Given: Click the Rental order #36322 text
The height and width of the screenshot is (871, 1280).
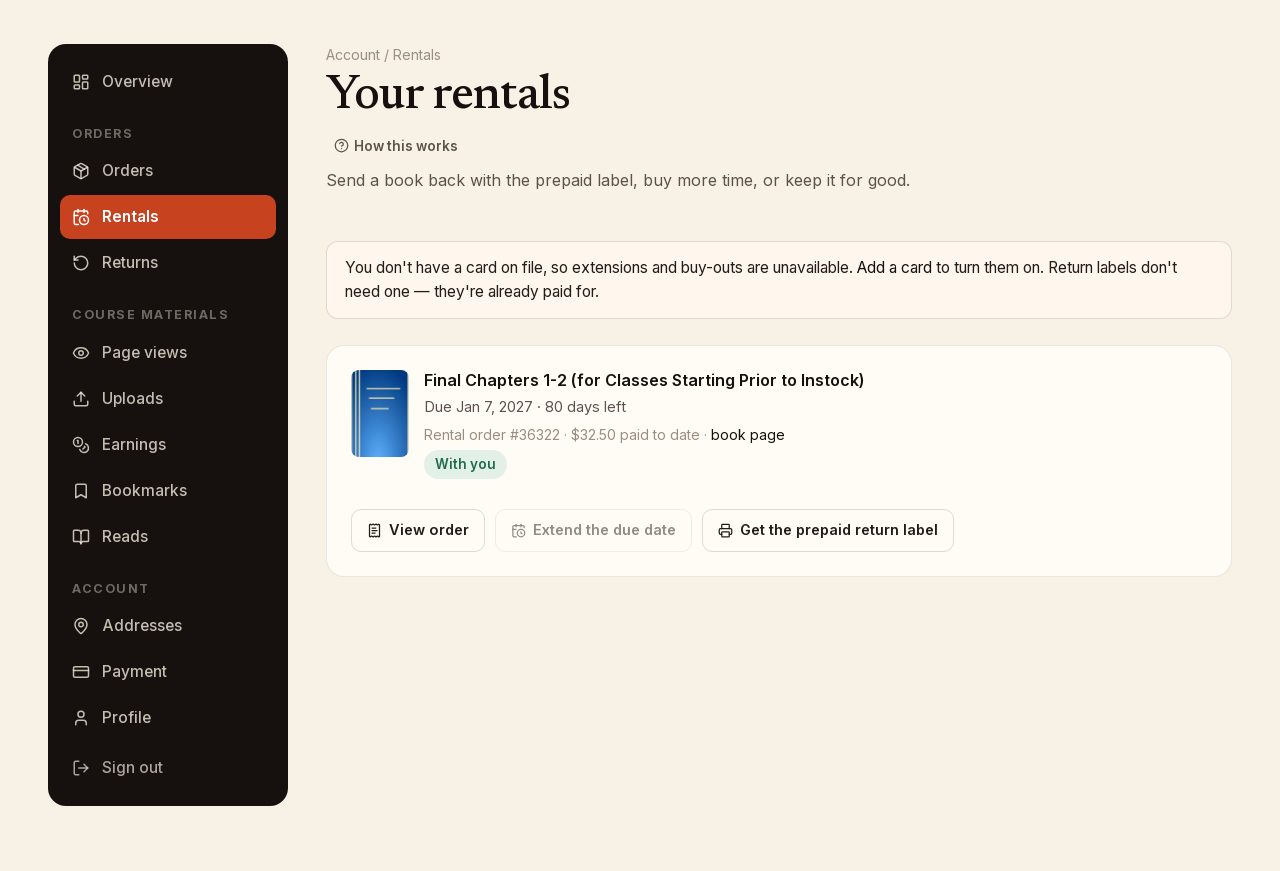Looking at the screenshot, I should pyautogui.click(x=492, y=435).
